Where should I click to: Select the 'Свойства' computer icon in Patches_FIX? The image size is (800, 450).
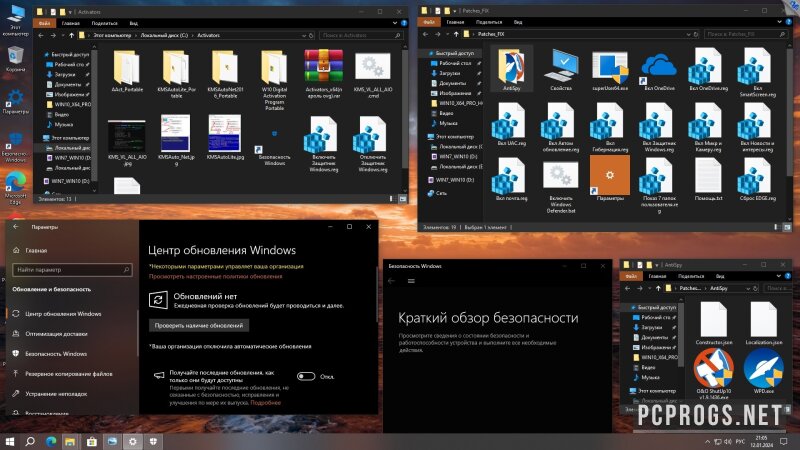[x=561, y=69]
